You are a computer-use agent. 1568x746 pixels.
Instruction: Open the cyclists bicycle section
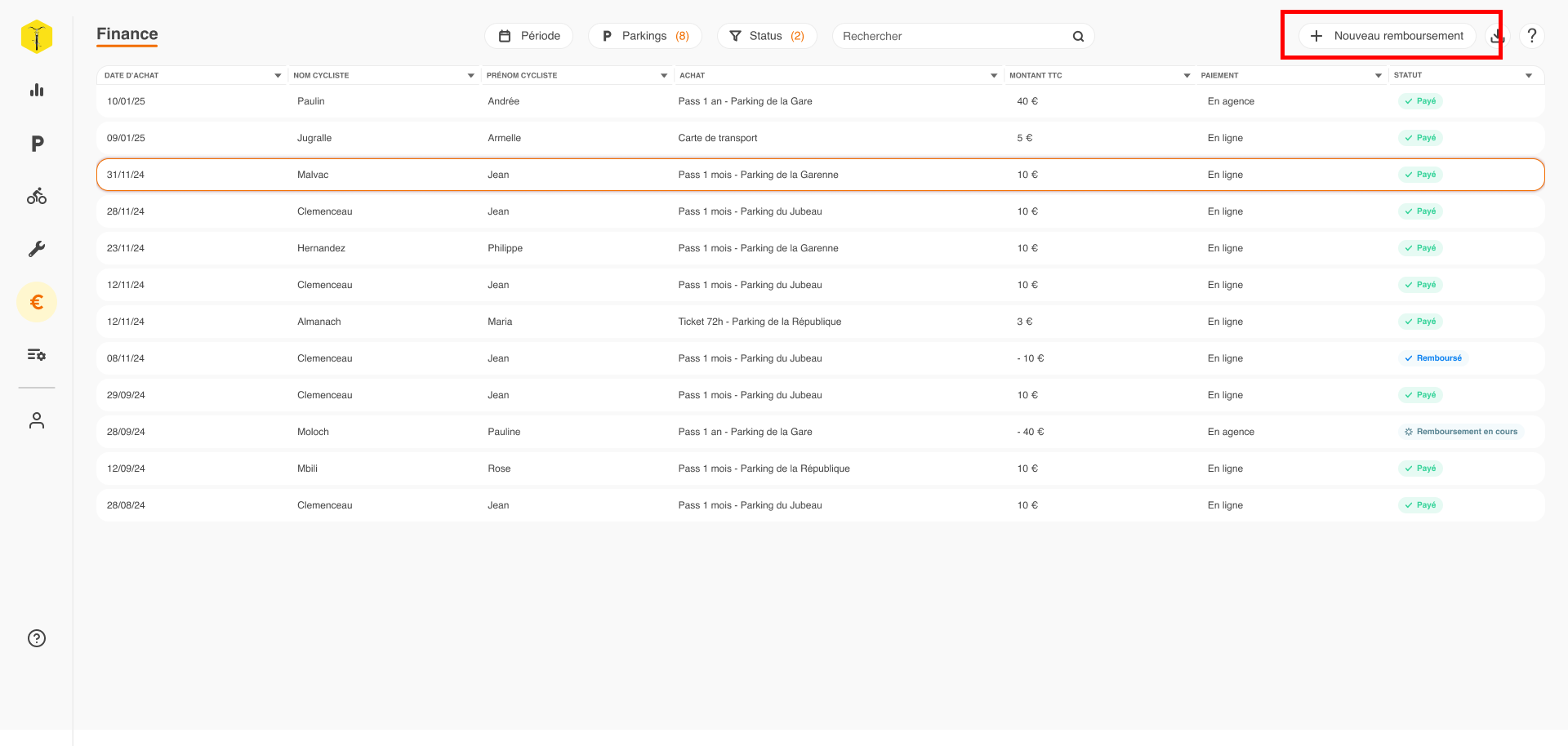[37, 196]
